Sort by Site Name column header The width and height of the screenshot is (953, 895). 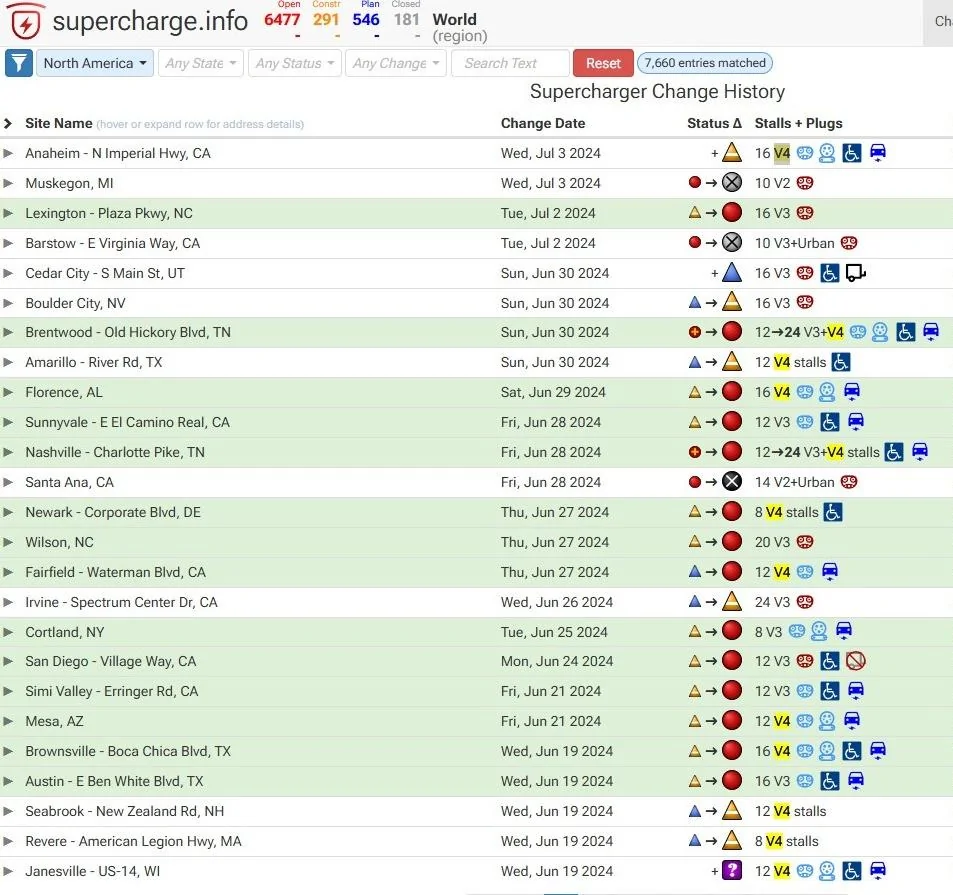pyautogui.click(x=59, y=123)
